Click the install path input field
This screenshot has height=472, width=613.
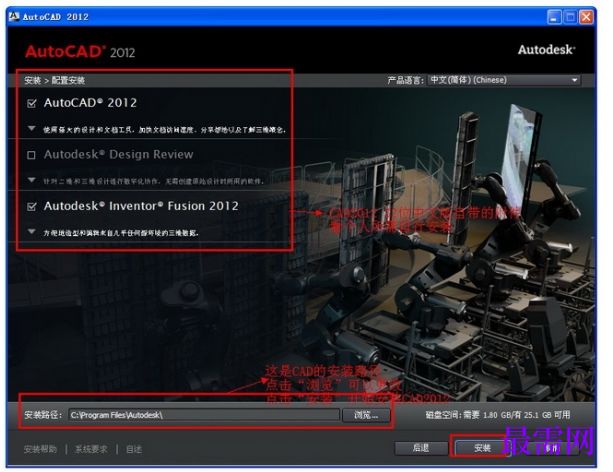pyautogui.click(x=204, y=415)
